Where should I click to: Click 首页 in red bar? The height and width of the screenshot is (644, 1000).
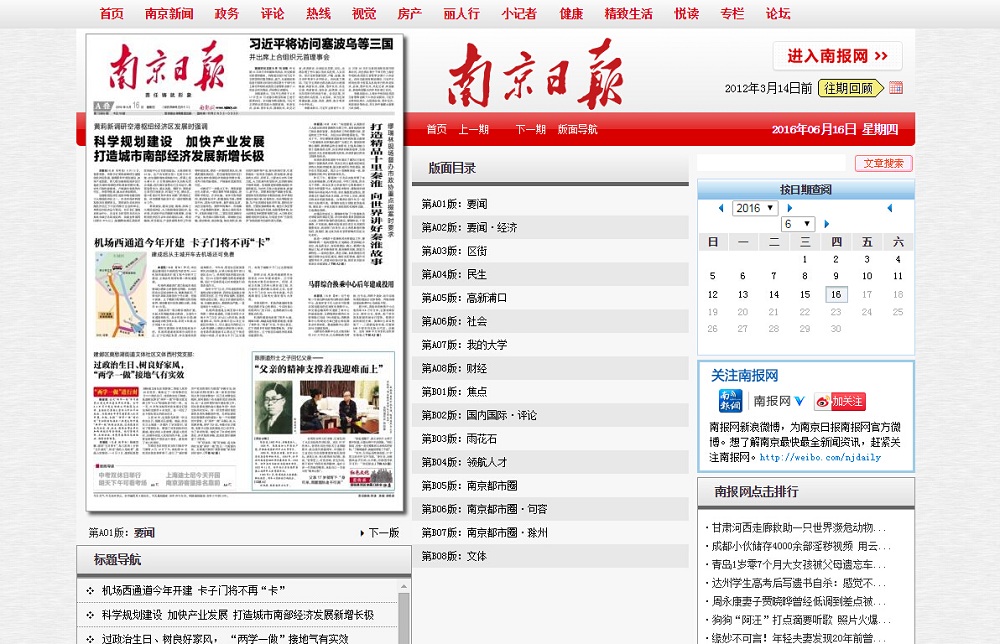coord(437,129)
